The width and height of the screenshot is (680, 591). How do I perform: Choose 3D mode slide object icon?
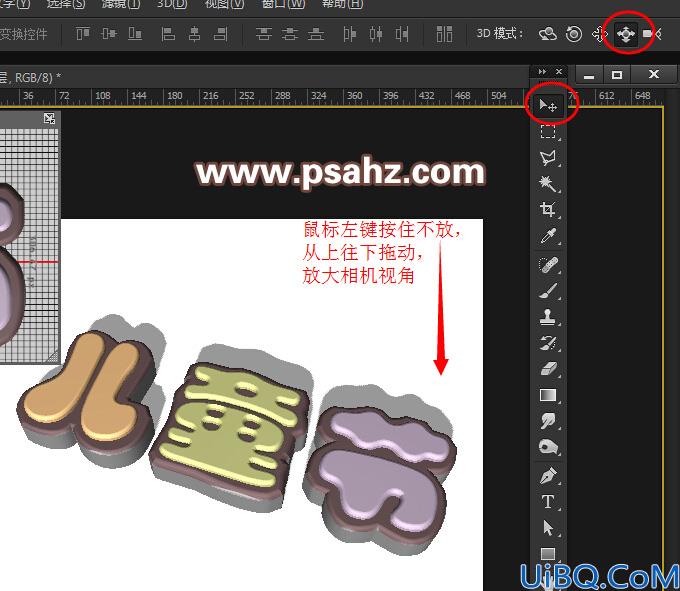(626, 34)
